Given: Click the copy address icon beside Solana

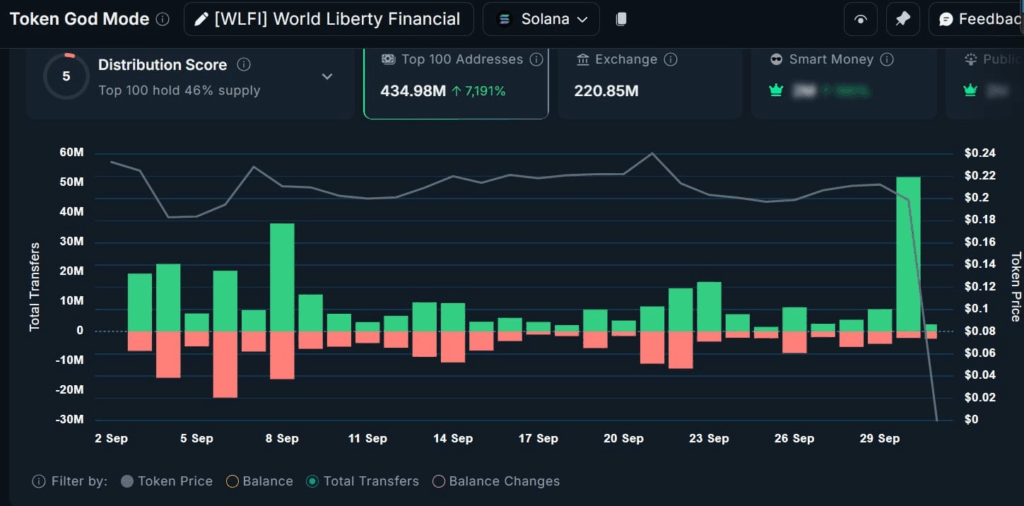Looking at the screenshot, I should [621, 19].
